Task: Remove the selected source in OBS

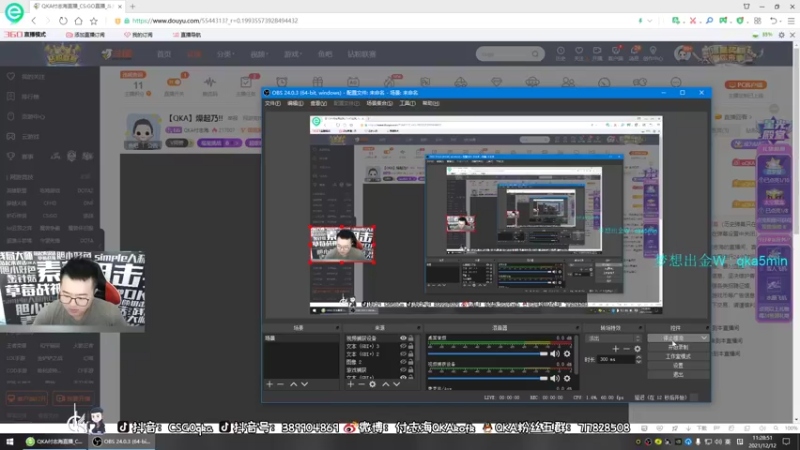Action: 361,384
